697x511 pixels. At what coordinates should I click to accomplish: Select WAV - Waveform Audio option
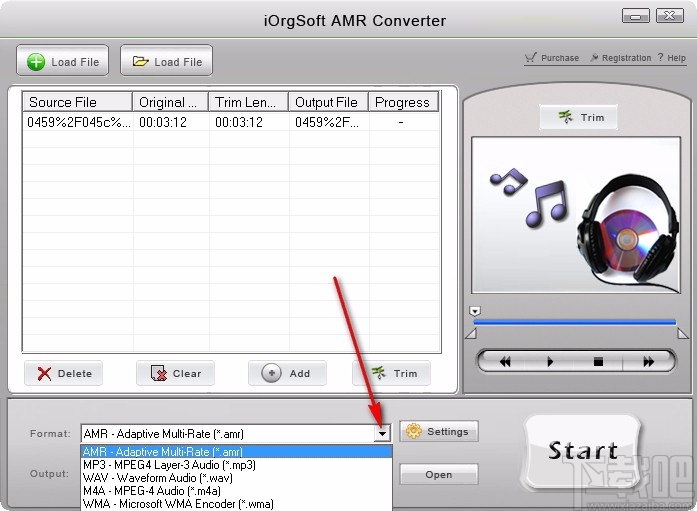point(236,478)
